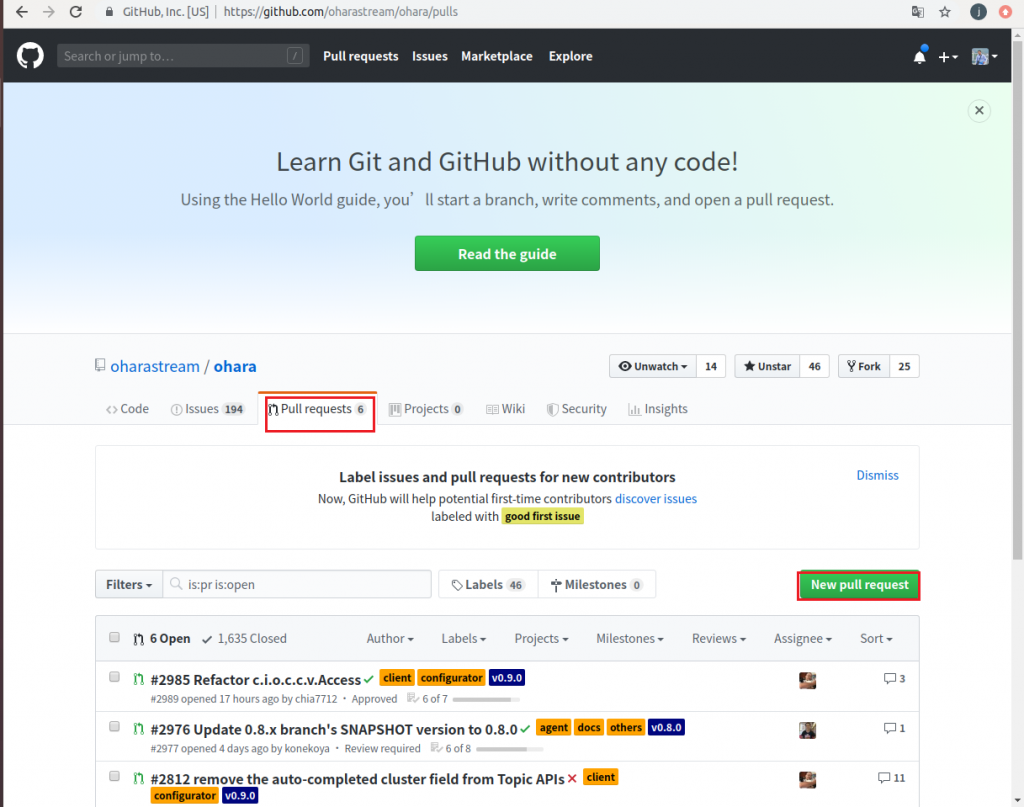1024x807 pixels.
Task: Open Issues in the top navigation bar
Action: [430, 56]
